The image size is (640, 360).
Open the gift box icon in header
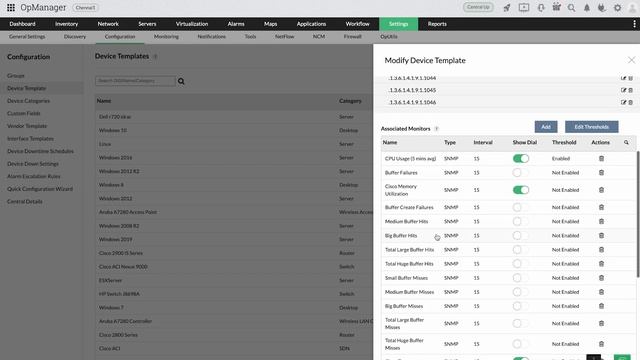(x=556, y=7)
